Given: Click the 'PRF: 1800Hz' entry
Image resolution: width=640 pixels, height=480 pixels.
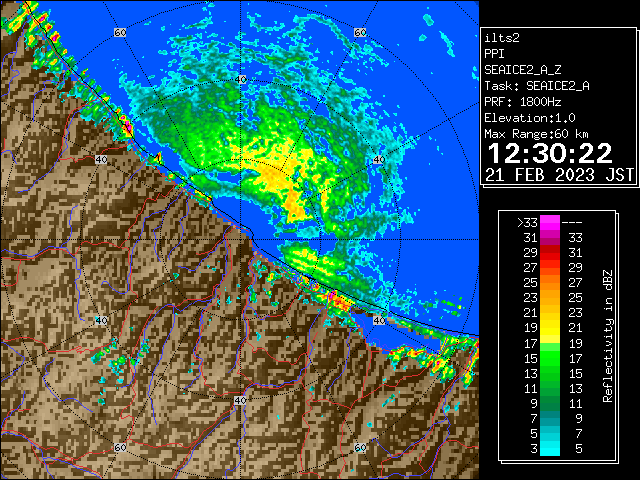Looking at the screenshot, I should pyautogui.click(x=522, y=102).
